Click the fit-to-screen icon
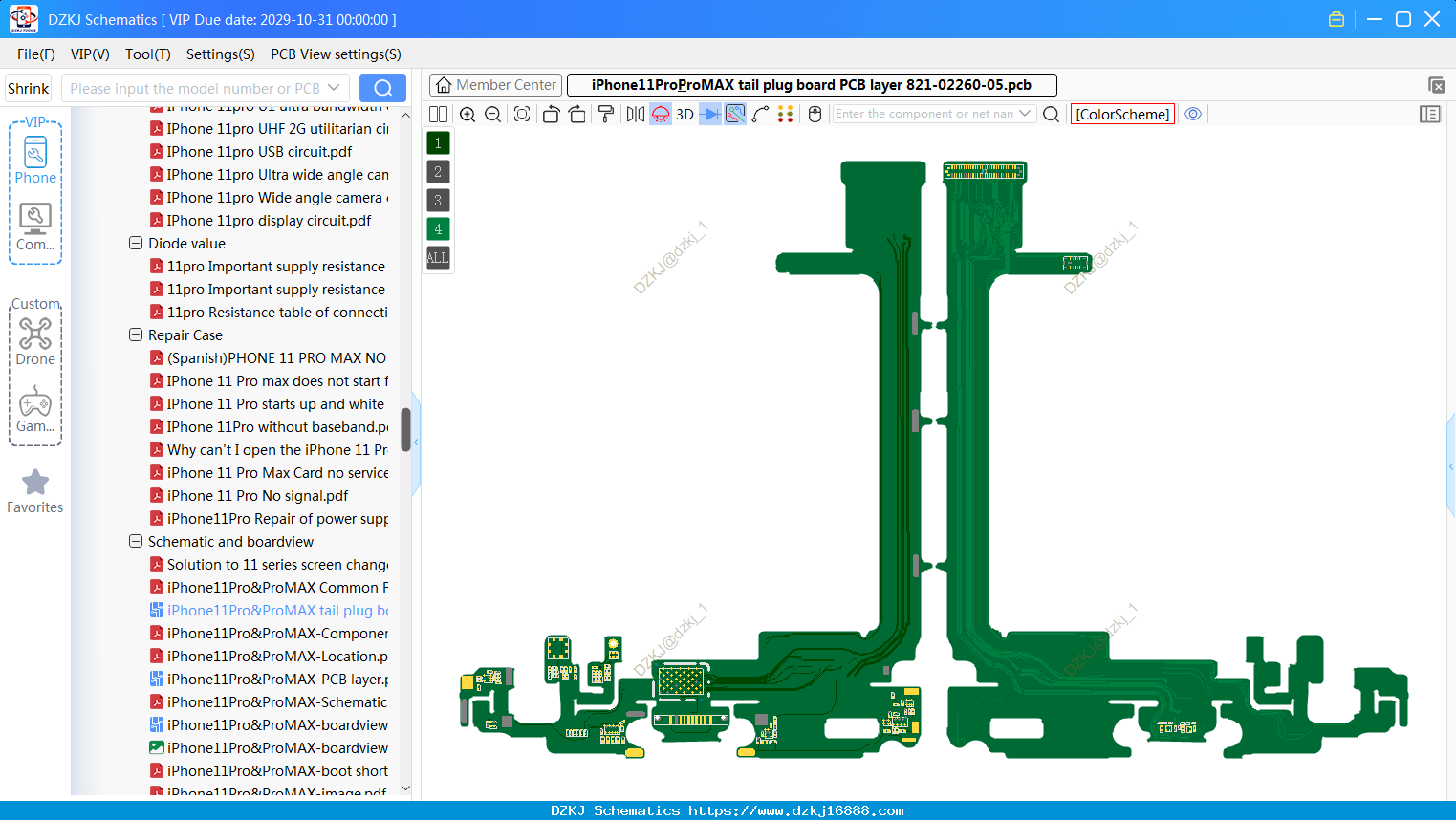Image resolution: width=1456 pixels, height=820 pixels. (x=522, y=114)
